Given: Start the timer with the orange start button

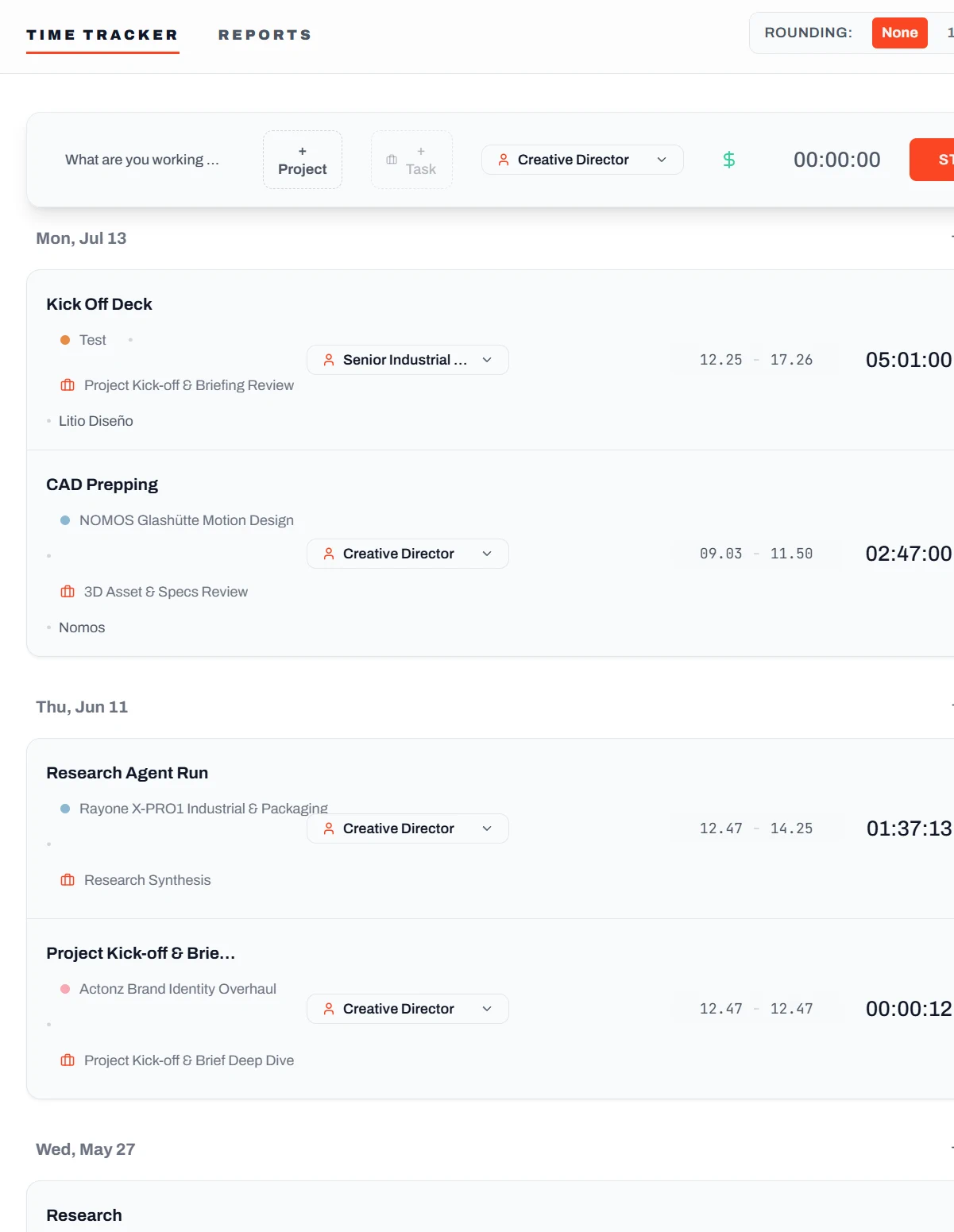Looking at the screenshot, I should (932, 160).
